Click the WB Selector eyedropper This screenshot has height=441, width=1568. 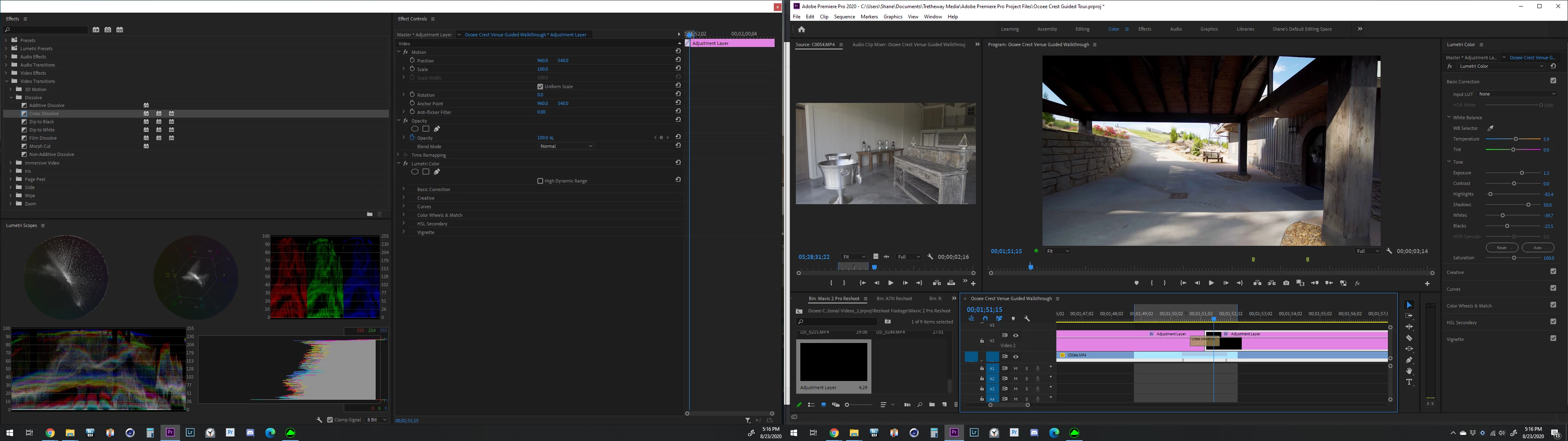coord(1491,129)
